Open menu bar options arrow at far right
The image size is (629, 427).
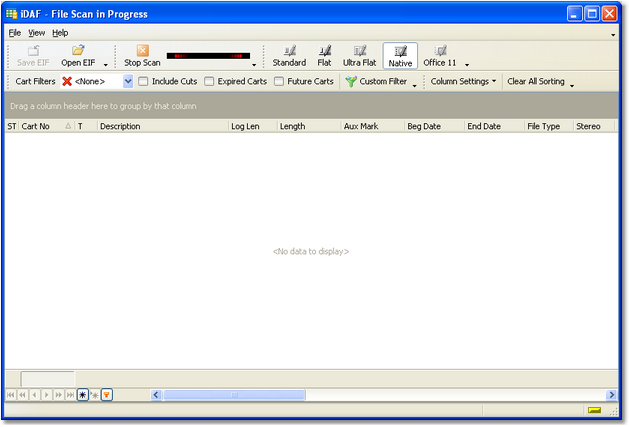click(x=613, y=35)
